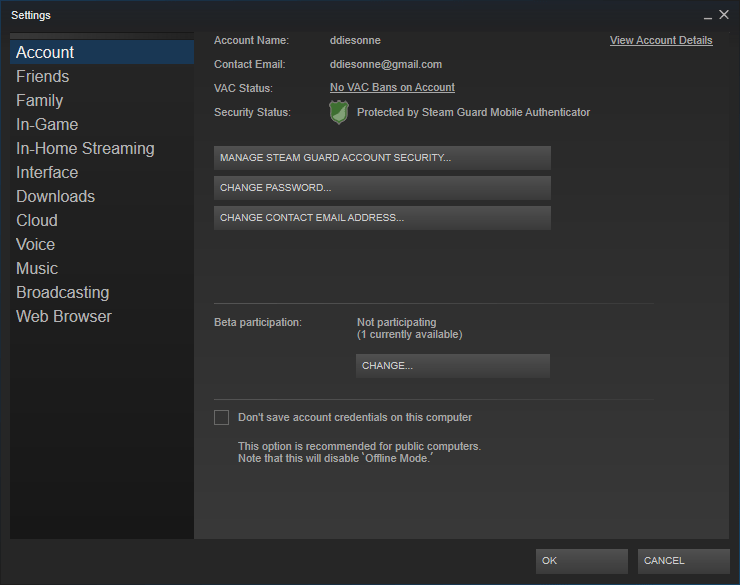The image size is (740, 585).
Task: Open the Downloads settings page
Action: 56,196
